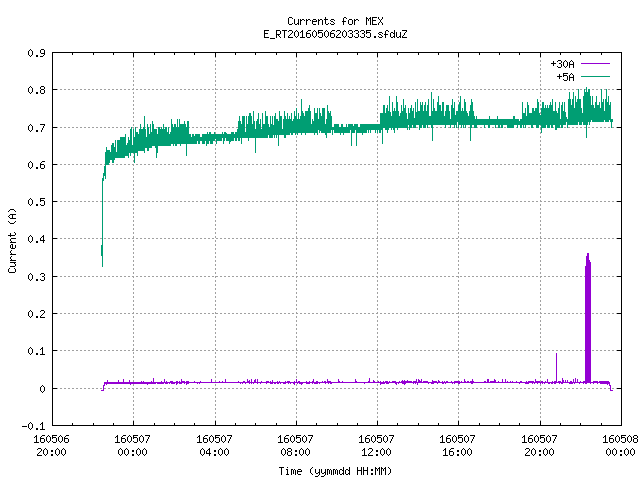This screenshot has width=640, height=480.
Task: Click the +30A legend label
Action: point(562,64)
